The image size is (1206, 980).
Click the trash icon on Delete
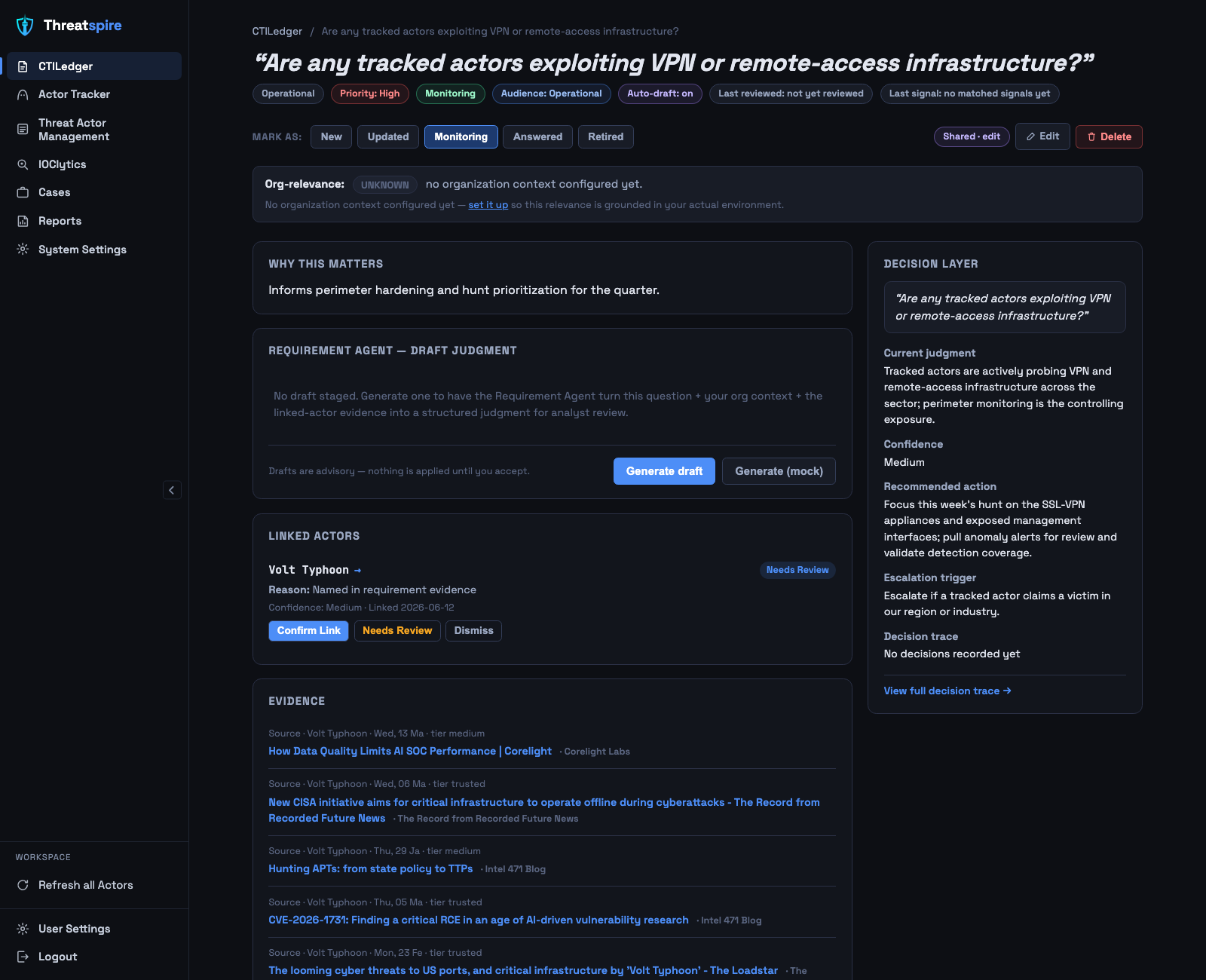tap(1091, 136)
